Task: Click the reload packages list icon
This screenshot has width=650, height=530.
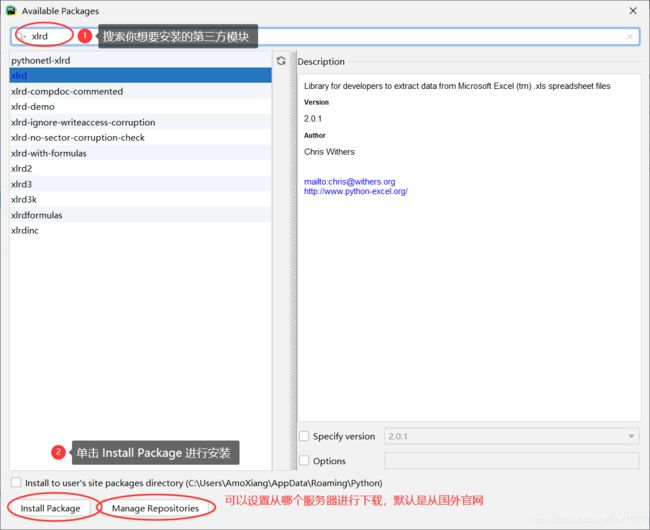Action: (281, 61)
